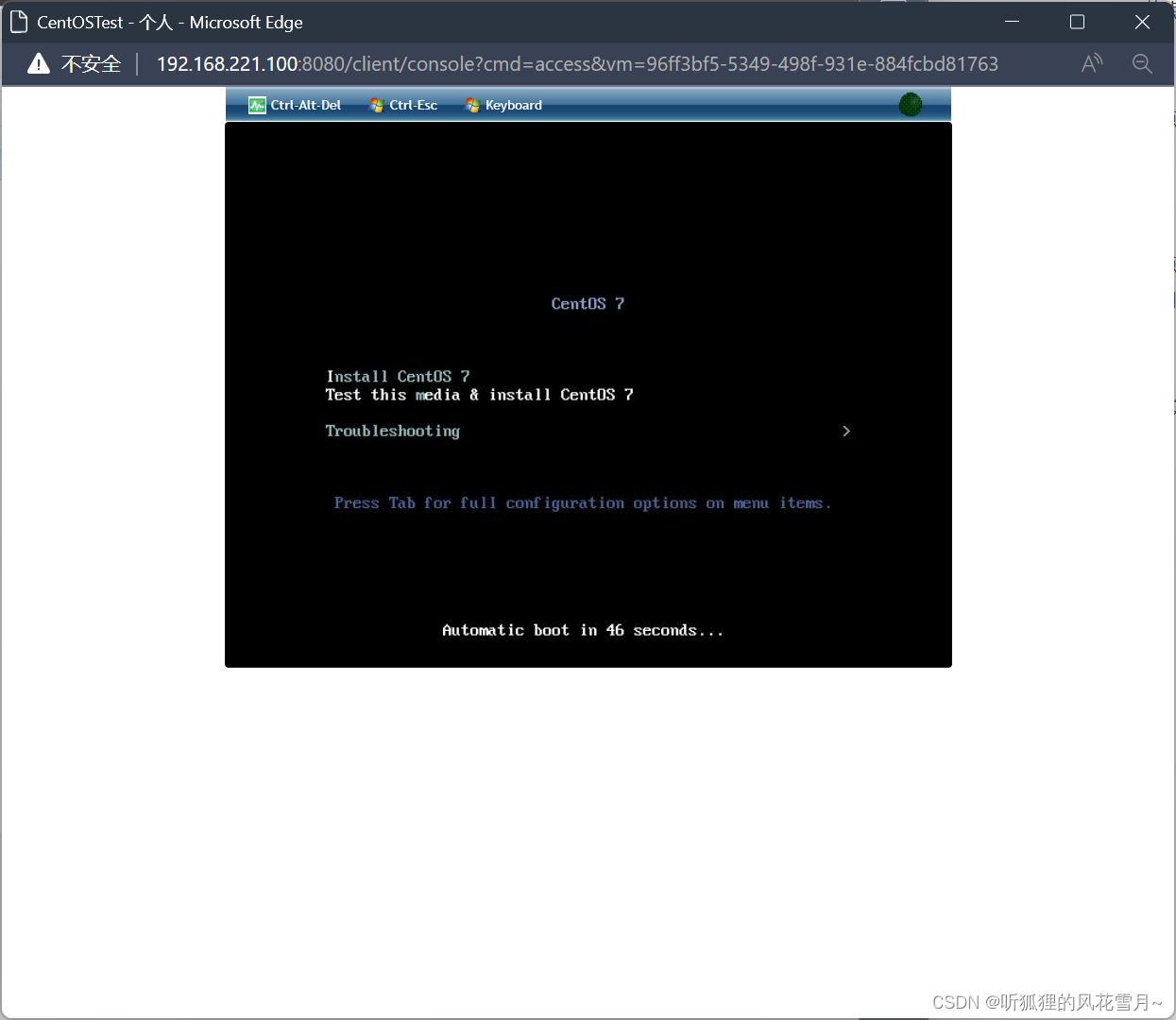
Task: Close the CentOSTest Edge window
Action: click(x=1142, y=22)
